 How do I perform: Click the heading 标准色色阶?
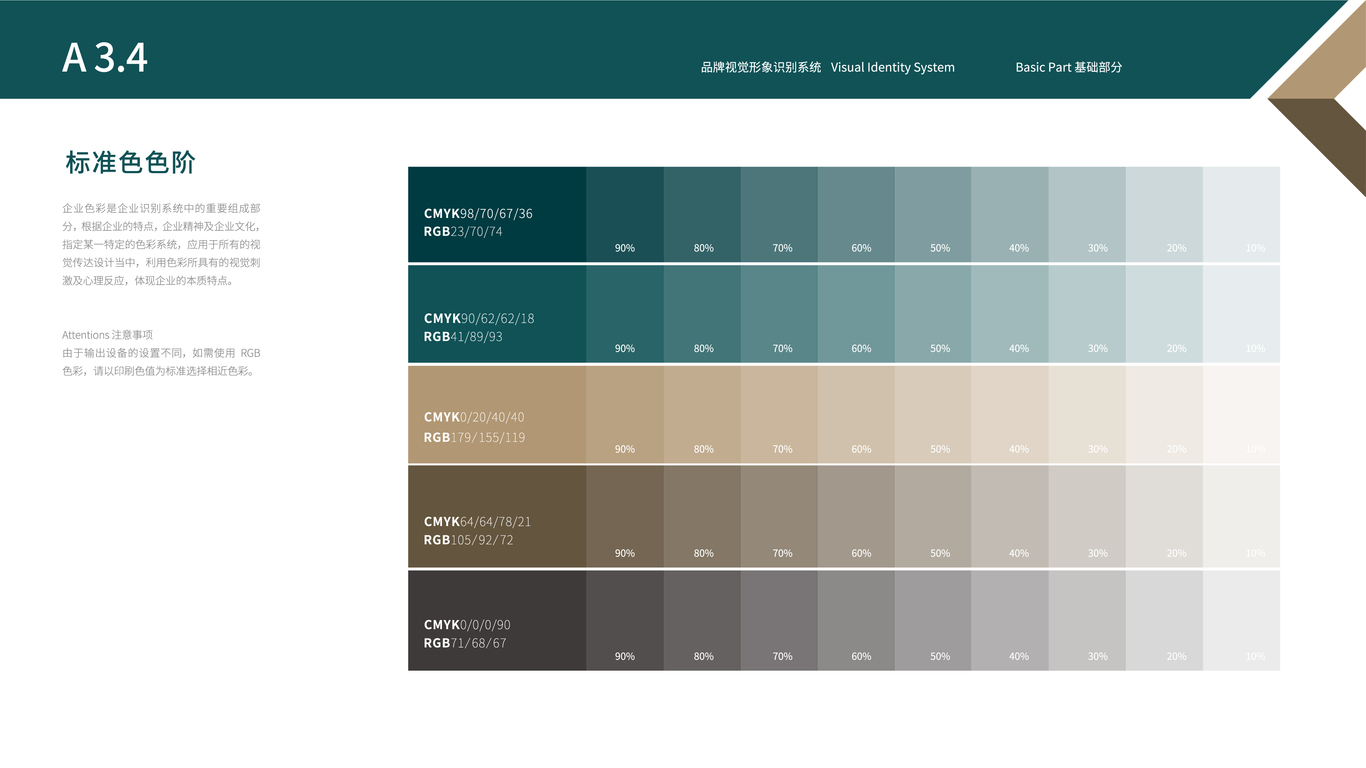(x=130, y=162)
